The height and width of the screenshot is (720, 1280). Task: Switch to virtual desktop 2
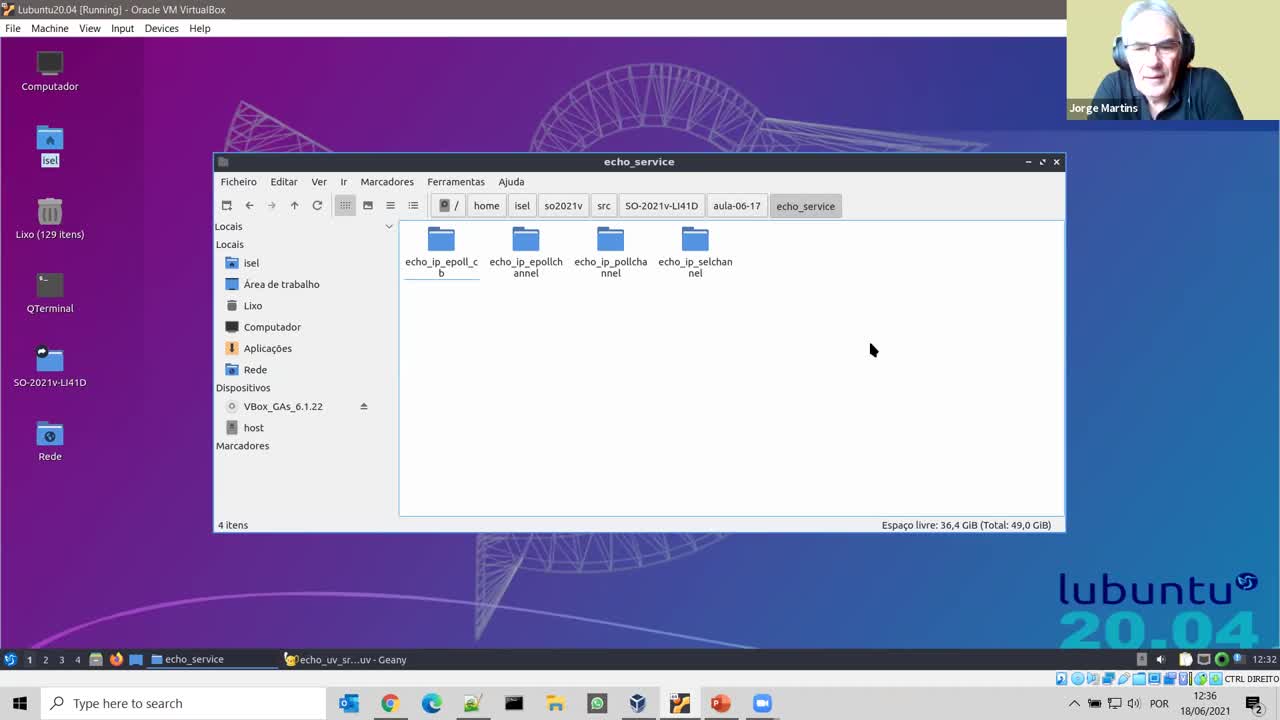click(45, 660)
